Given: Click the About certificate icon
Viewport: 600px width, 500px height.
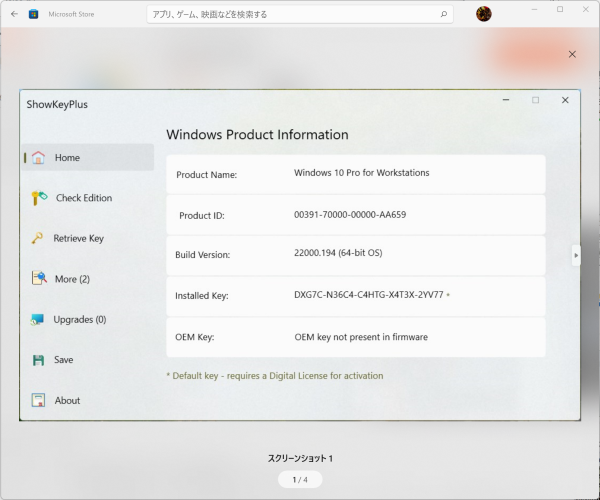Looking at the screenshot, I should click(38, 400).
